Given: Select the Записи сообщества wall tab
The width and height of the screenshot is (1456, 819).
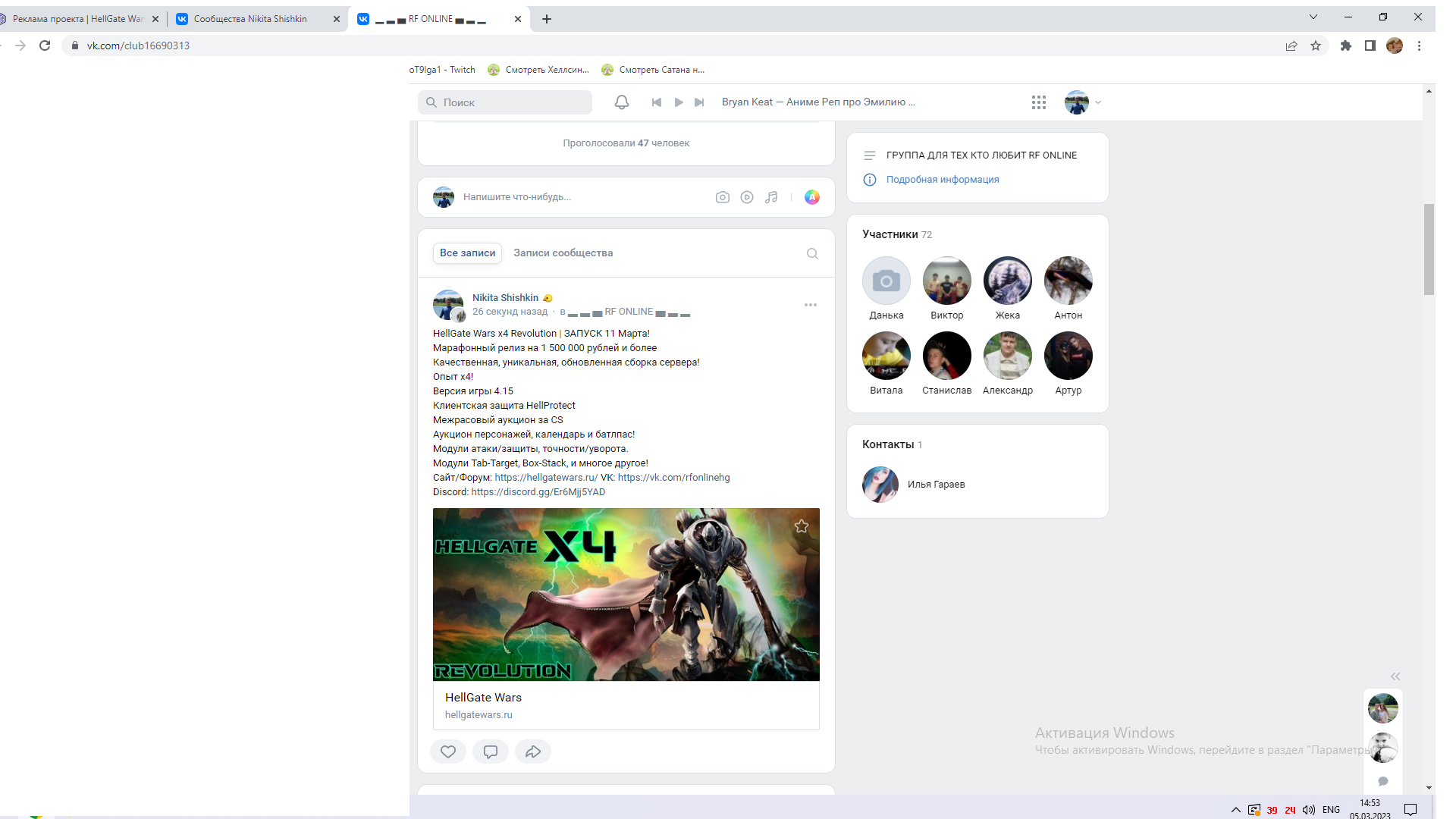Looking at the screenshot, I should click(x=563, y=253).
